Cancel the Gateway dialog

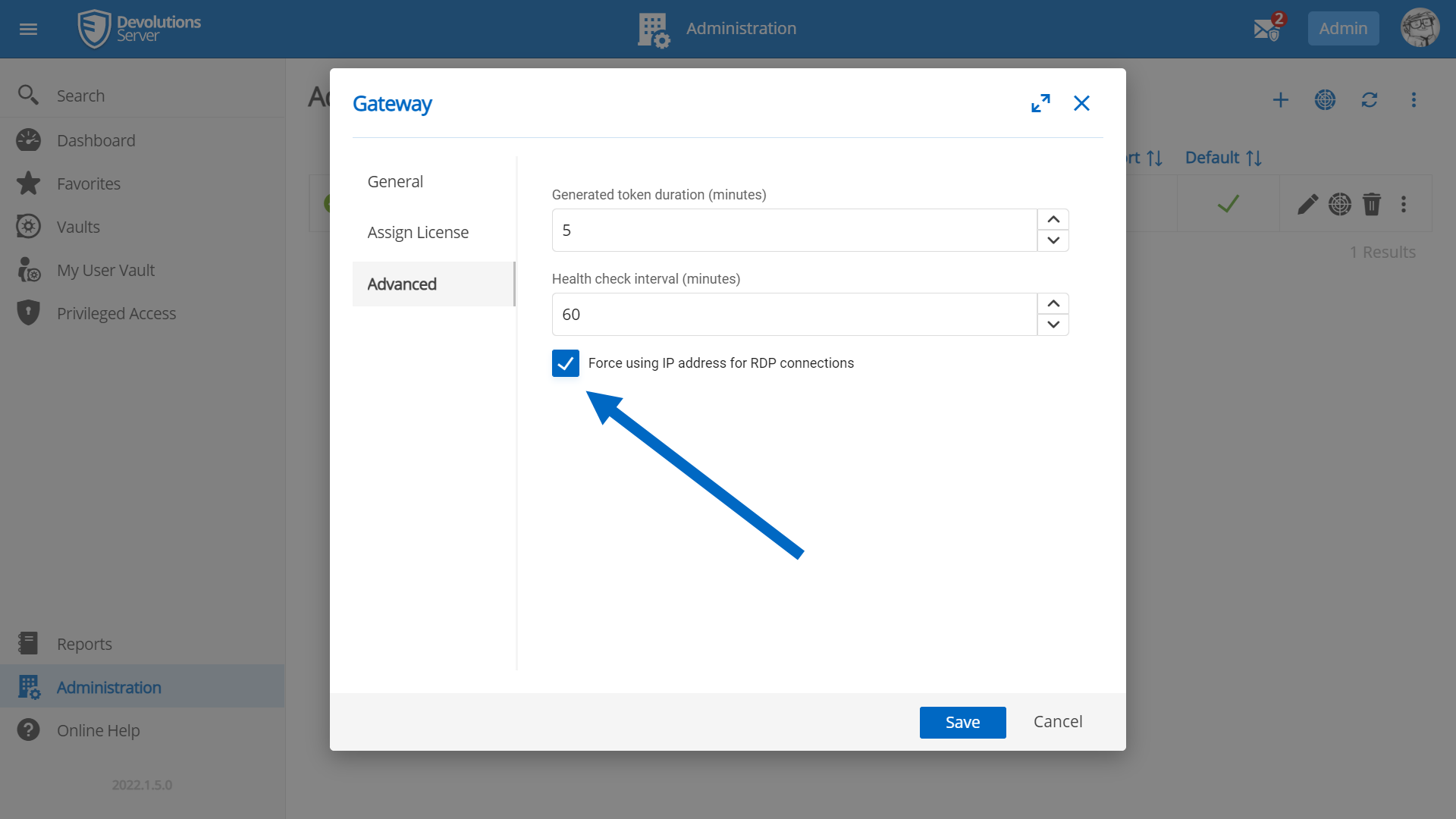pyautogui.click(x=1058, y=722)
